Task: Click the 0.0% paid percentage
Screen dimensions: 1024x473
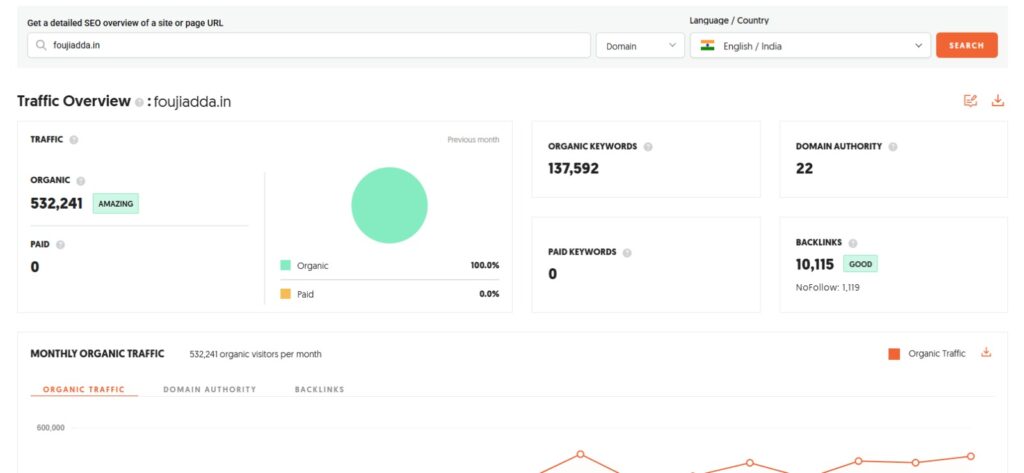Action: coord(489,294)
